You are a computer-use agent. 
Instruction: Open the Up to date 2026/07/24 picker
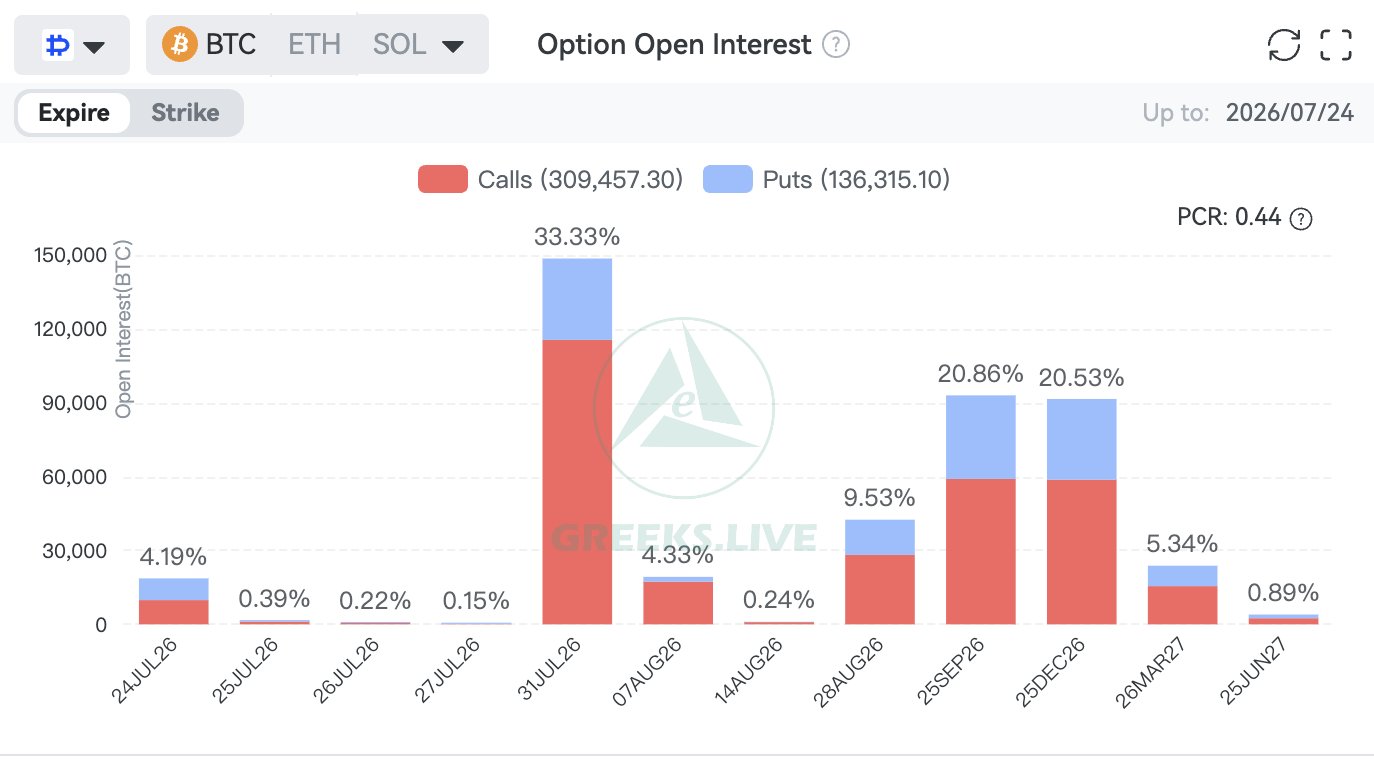[x=1290, y=113]
